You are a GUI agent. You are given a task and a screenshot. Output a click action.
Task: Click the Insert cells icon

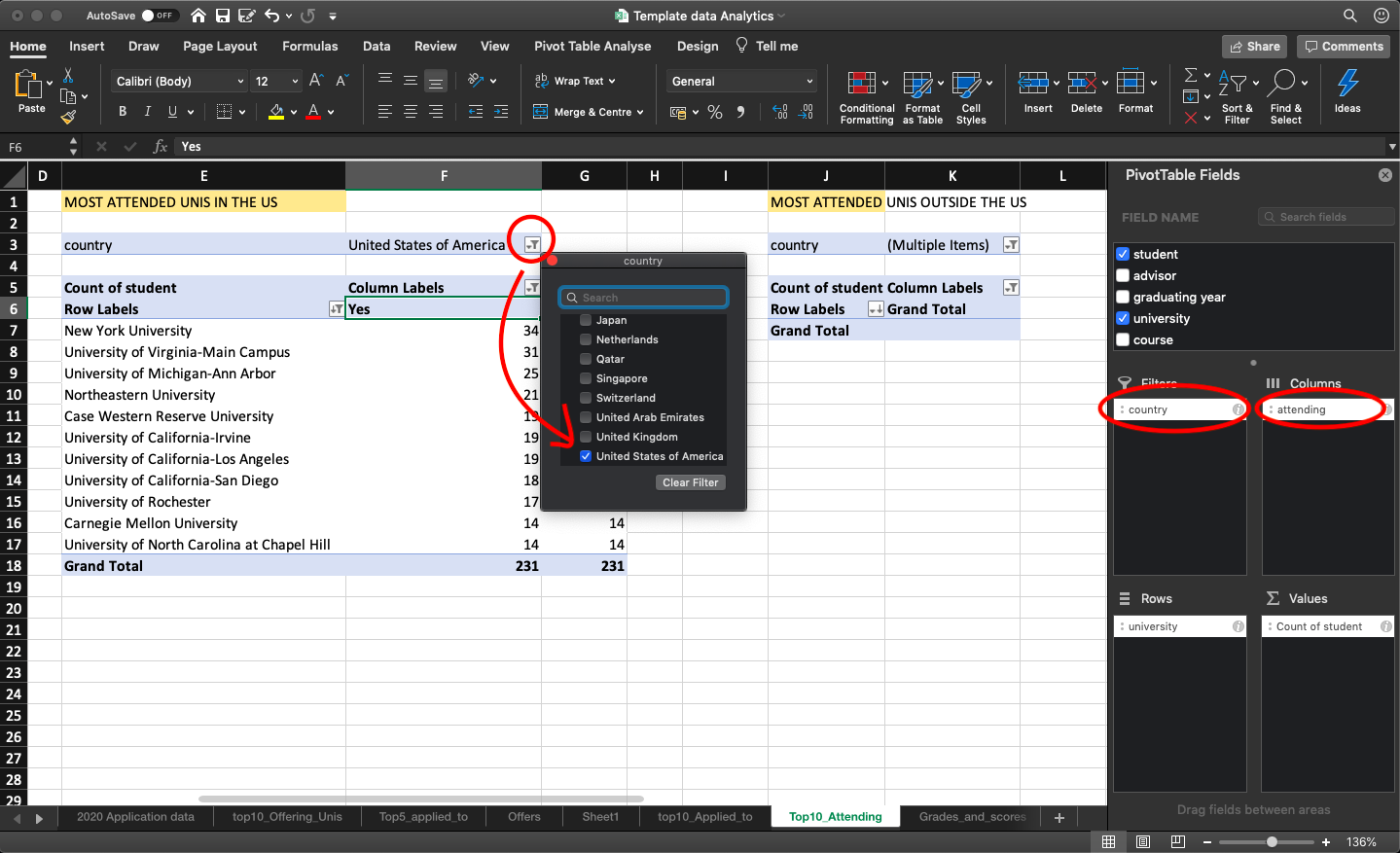point(1033,83)
